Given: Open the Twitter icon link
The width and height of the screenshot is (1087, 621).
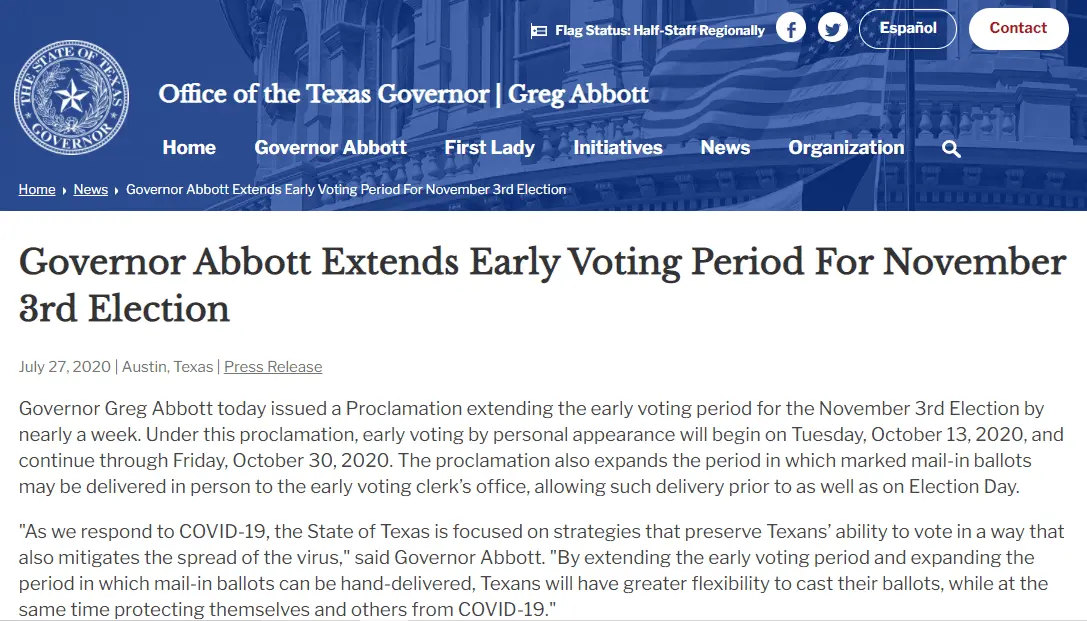Looking at the screenshot, I should (833, 29).
